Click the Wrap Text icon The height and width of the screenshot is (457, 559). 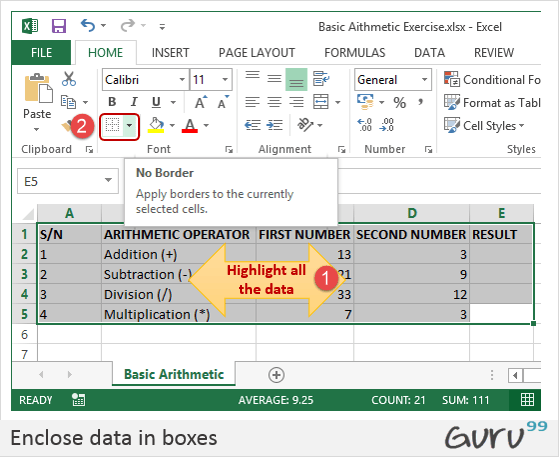(321, 78)
